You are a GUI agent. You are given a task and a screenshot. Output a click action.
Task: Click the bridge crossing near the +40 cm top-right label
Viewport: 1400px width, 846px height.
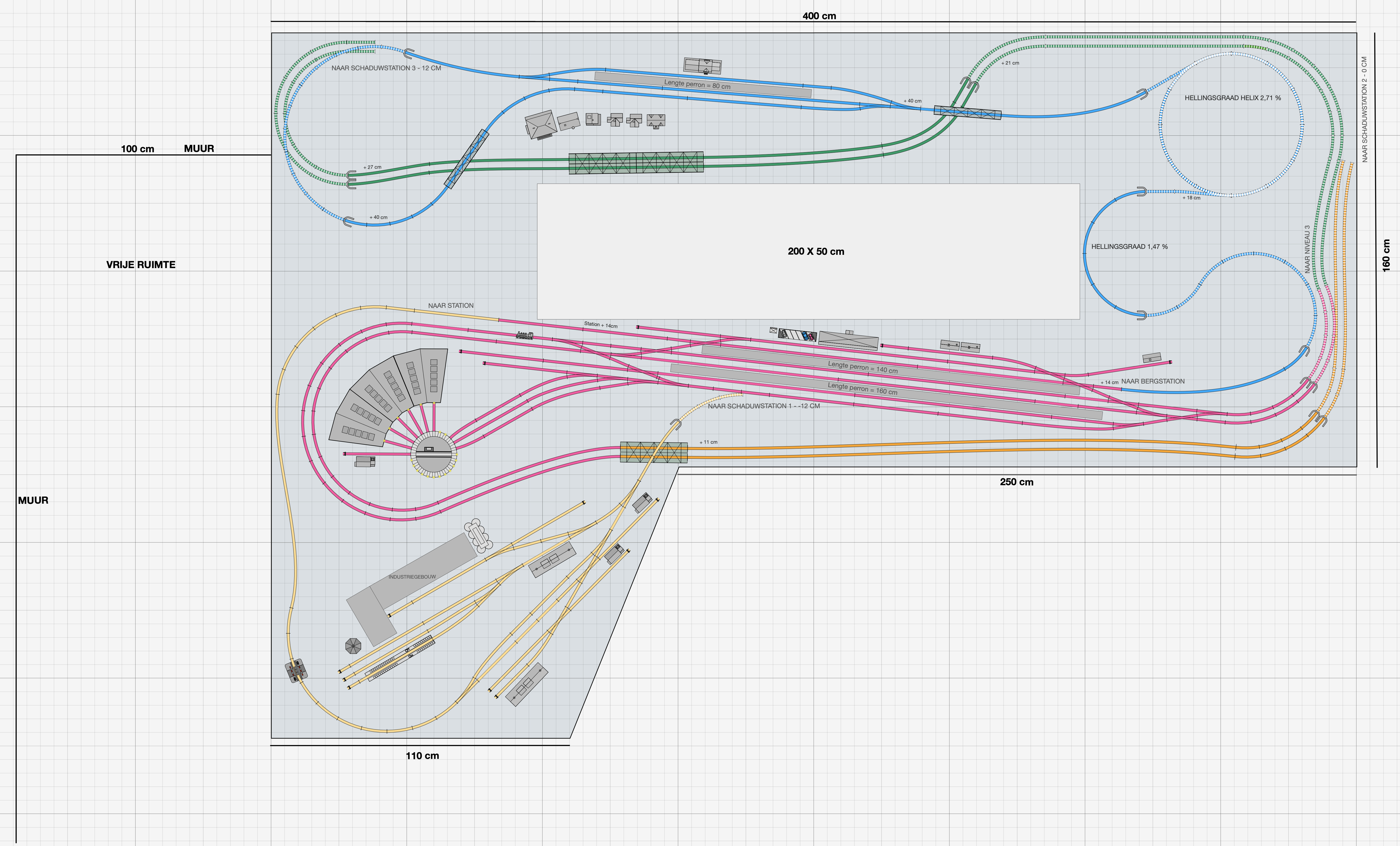[968, 112]
